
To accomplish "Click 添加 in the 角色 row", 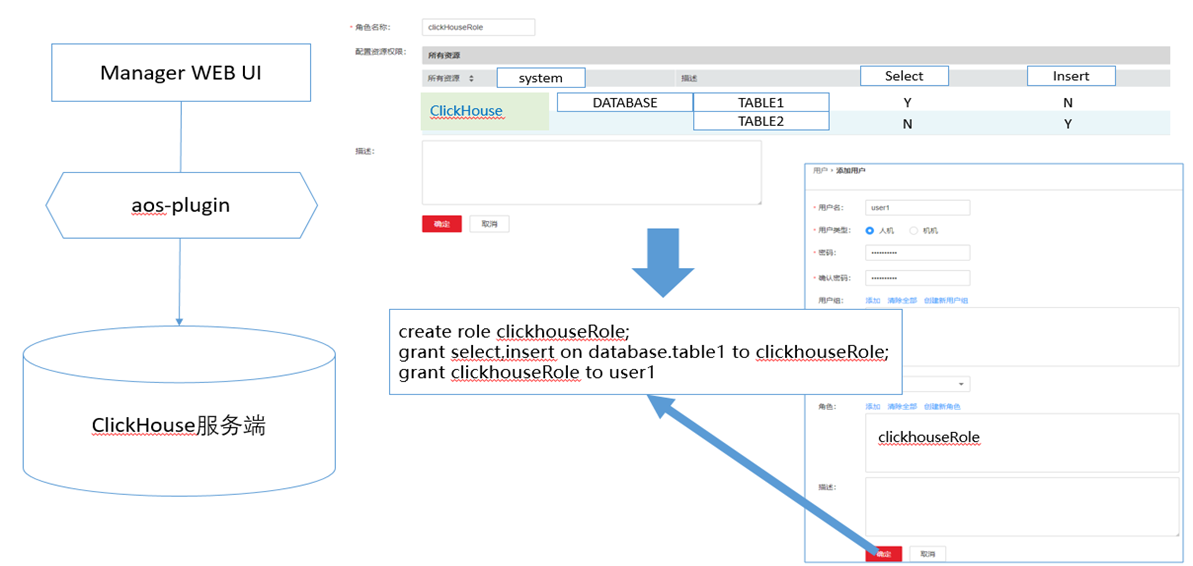I will click(x=873, y=407).
